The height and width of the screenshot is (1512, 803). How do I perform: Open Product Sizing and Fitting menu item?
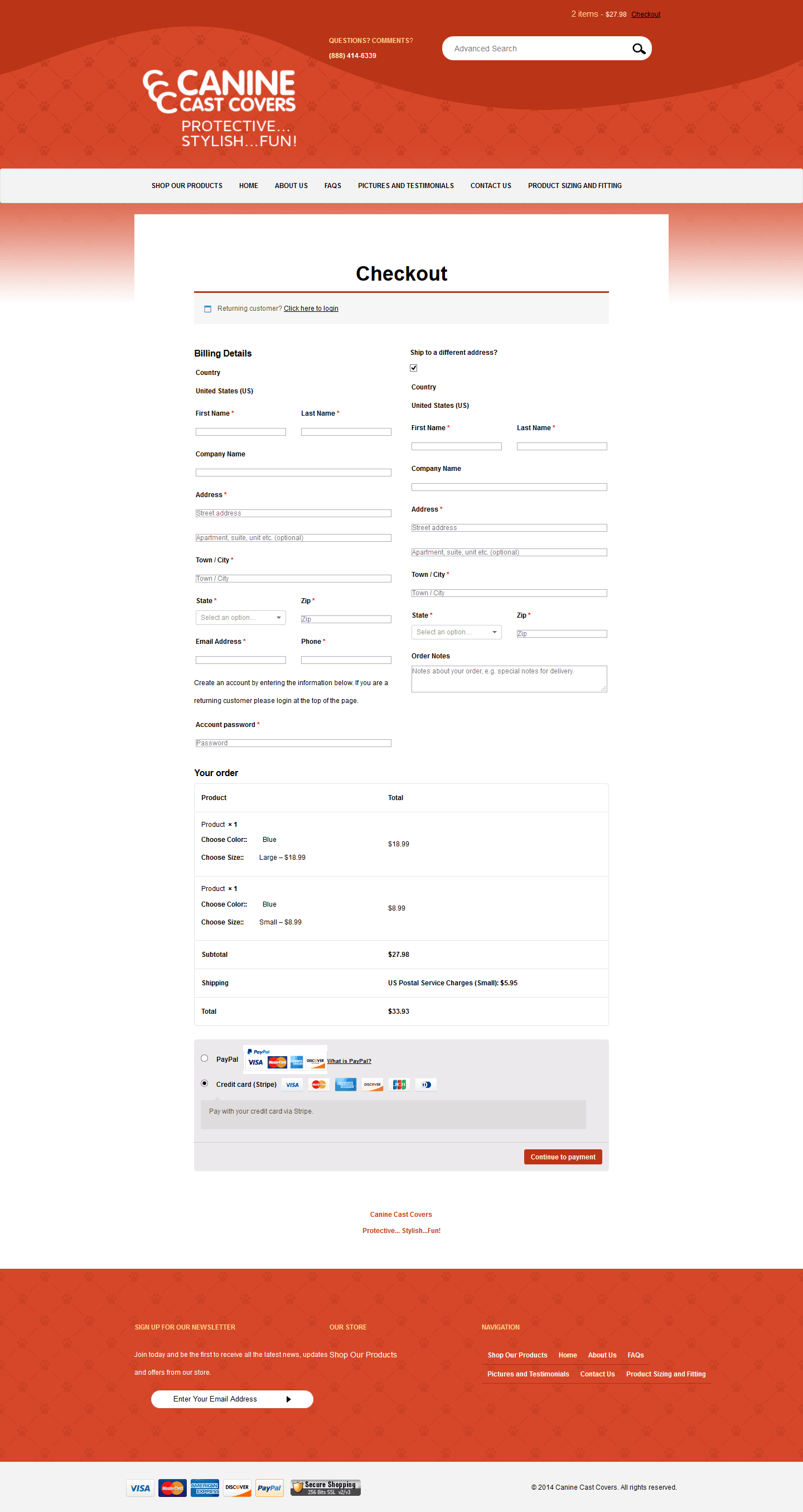575,185
